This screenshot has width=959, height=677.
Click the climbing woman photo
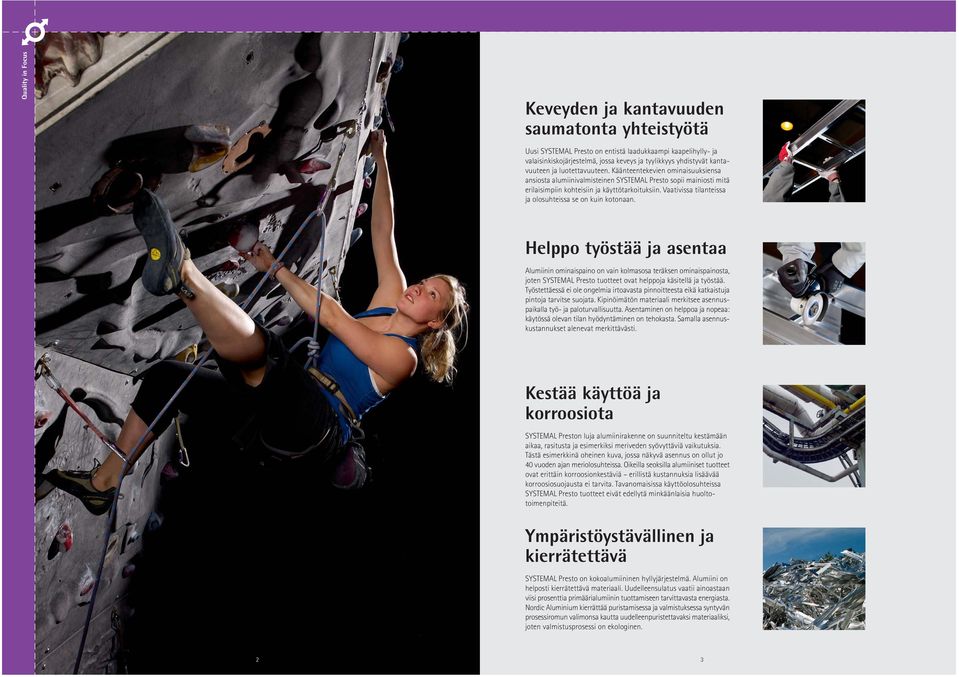(257, 353)
